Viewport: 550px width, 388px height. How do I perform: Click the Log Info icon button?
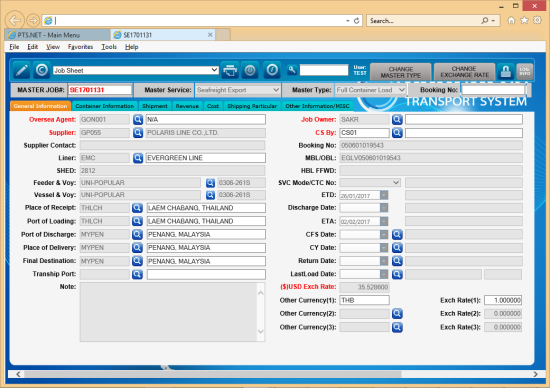525,71
